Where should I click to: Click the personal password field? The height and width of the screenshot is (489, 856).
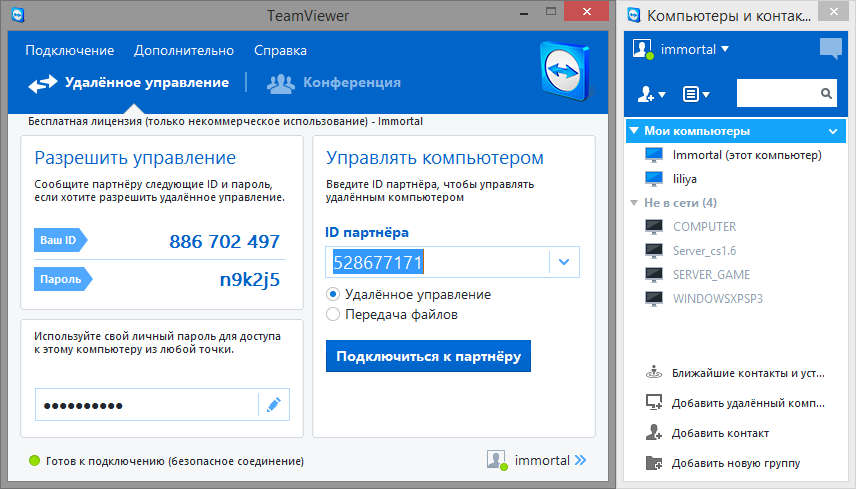pyautogui.click(x=146, y=405)
